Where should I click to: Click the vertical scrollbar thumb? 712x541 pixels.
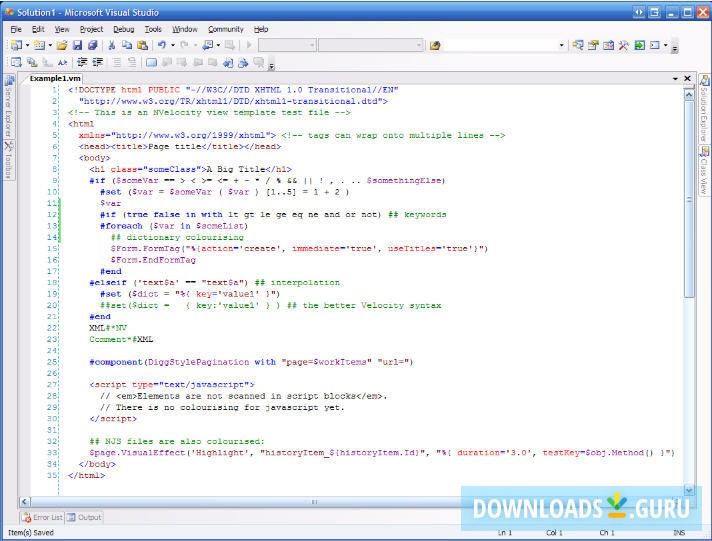(x=689, y=199)
